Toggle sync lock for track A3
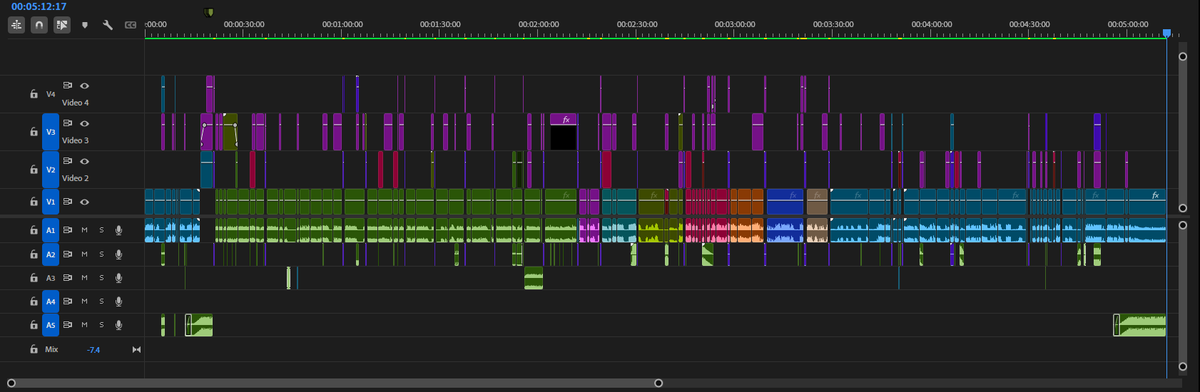 pos(69,278)
